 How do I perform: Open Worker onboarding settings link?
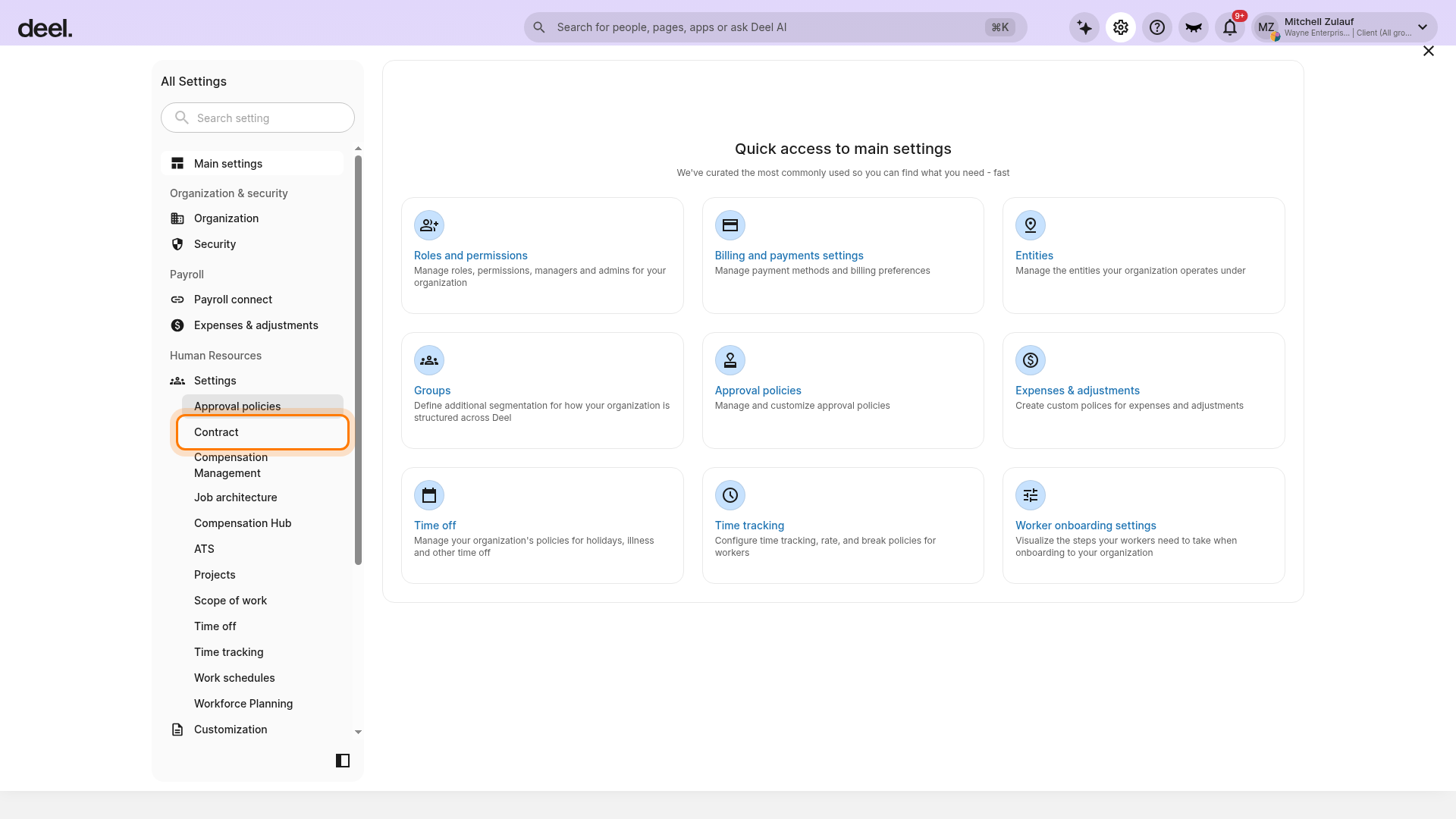1086,526
